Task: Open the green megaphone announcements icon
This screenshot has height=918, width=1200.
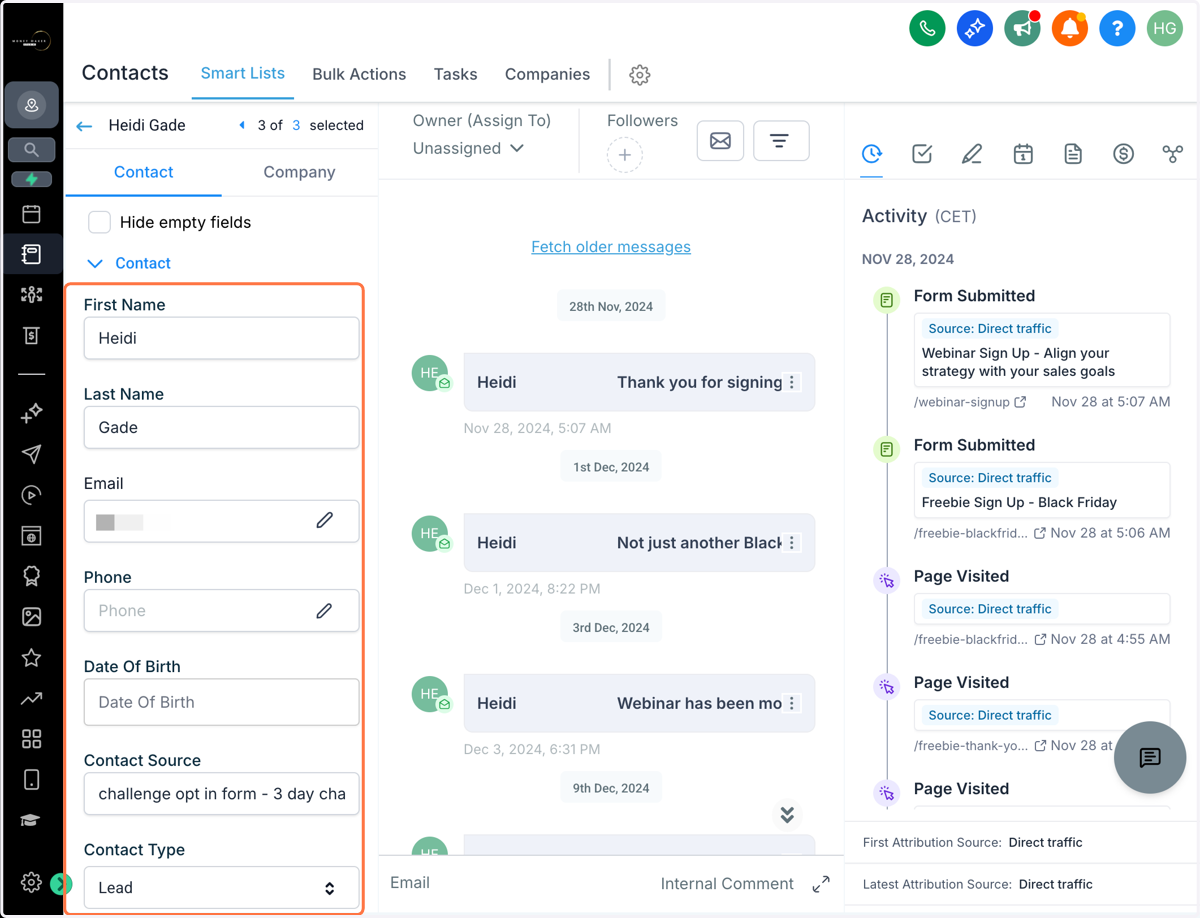Action: pos(1022,29)
